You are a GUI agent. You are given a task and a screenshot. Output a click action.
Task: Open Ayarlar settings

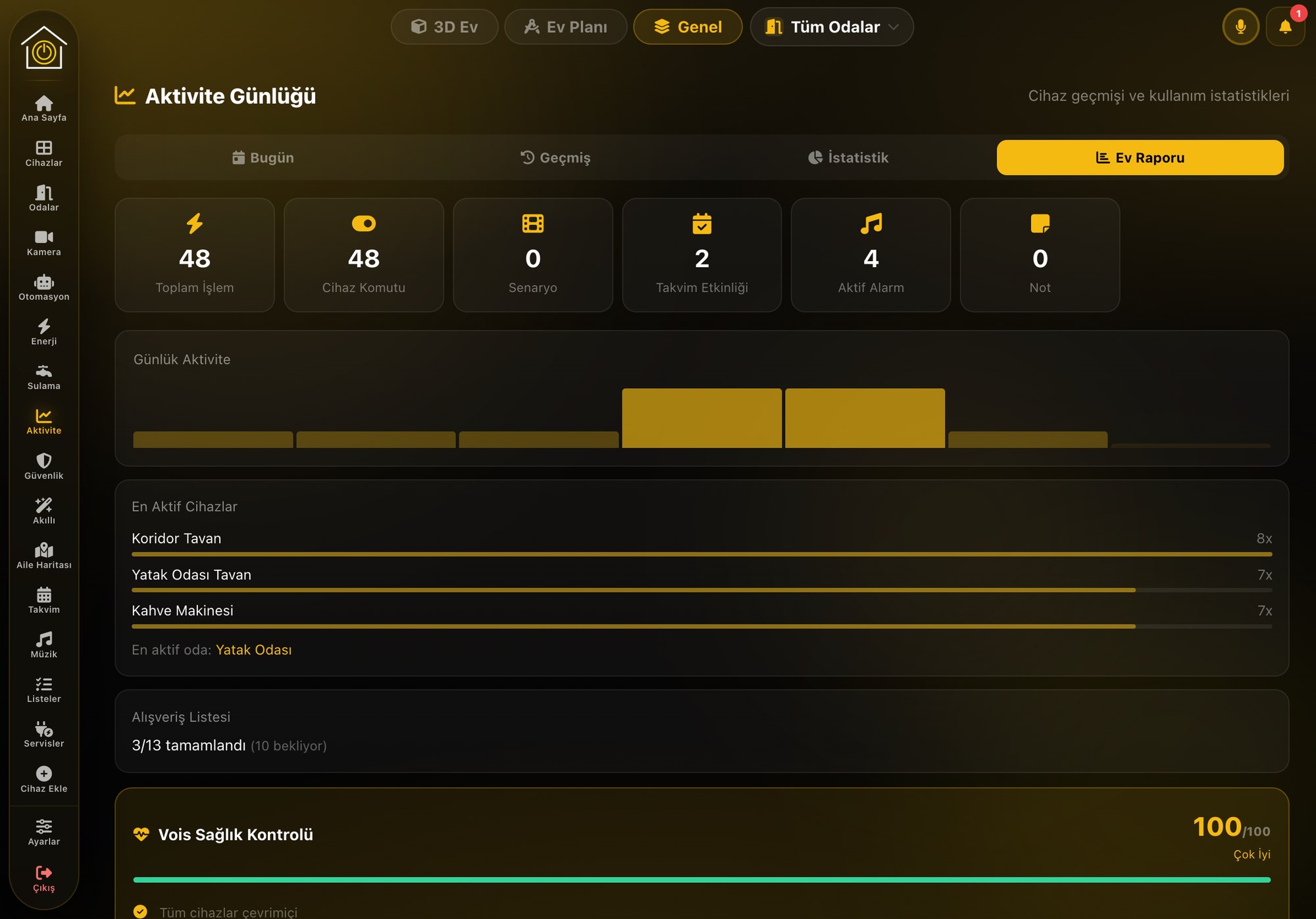click(x=43, y=832)
